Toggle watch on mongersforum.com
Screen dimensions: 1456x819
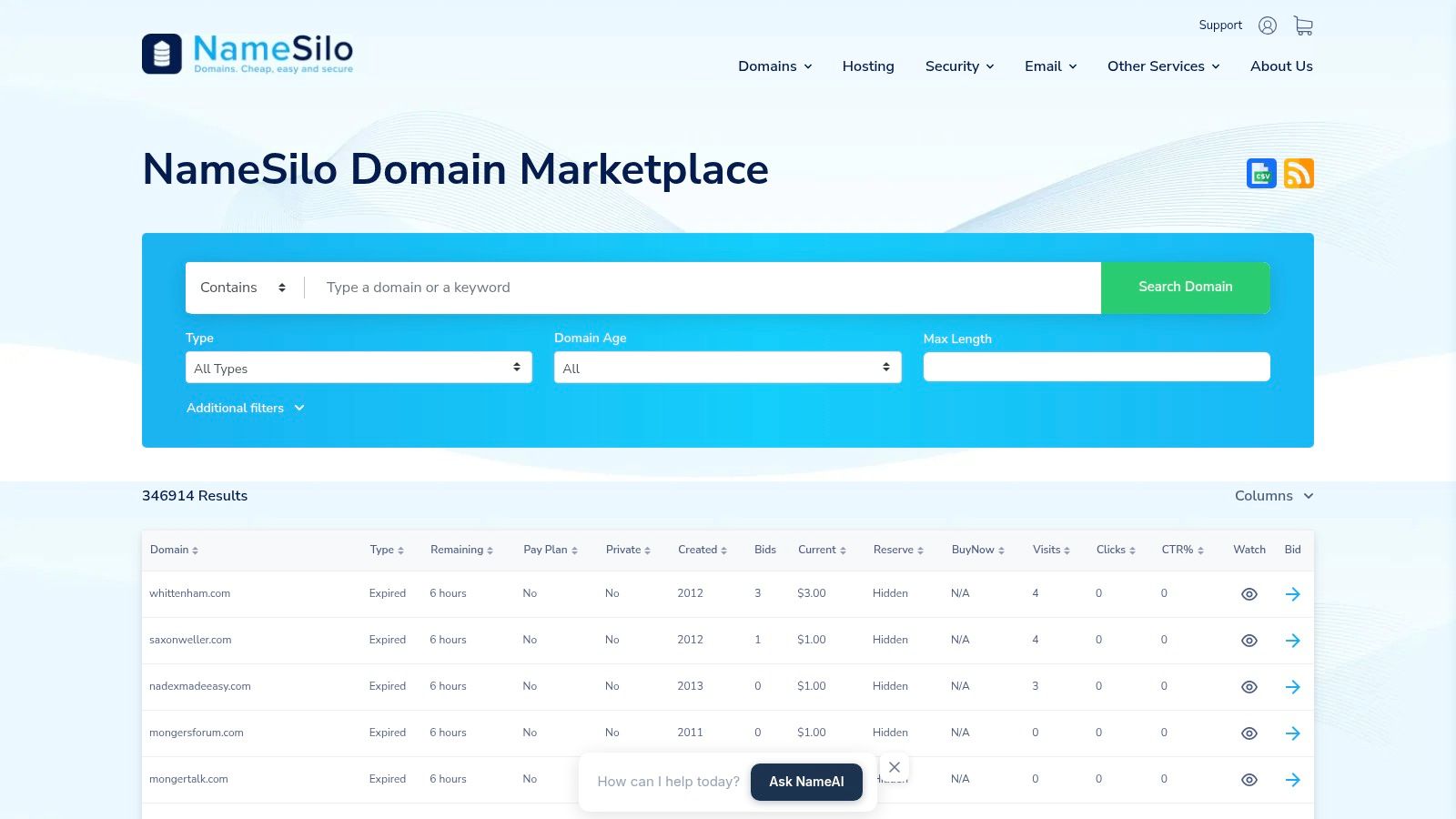(1249, 733)
